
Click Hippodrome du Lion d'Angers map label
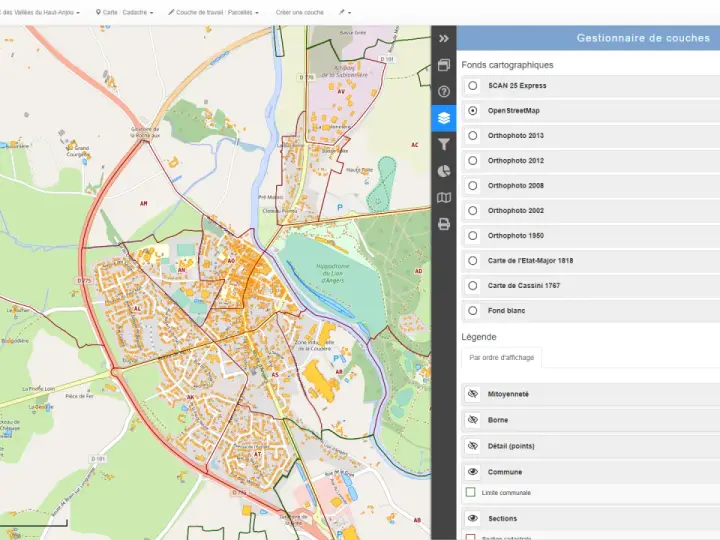click(x=332, y=273)
